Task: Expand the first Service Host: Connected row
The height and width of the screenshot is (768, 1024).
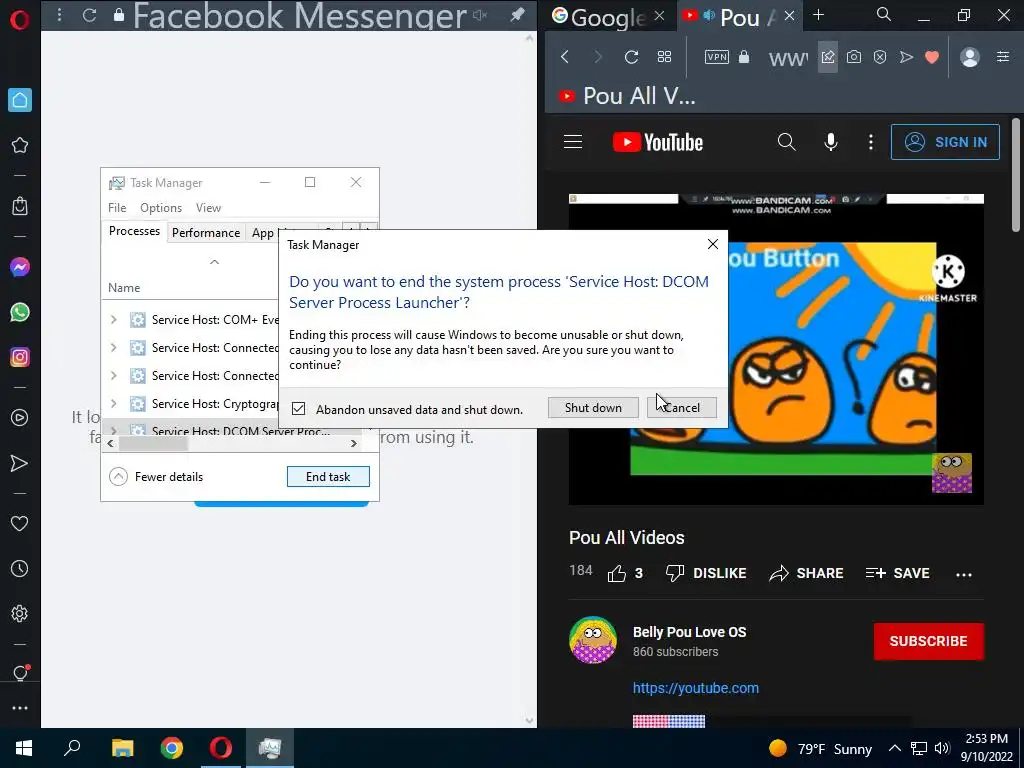Action: point(114,347)
